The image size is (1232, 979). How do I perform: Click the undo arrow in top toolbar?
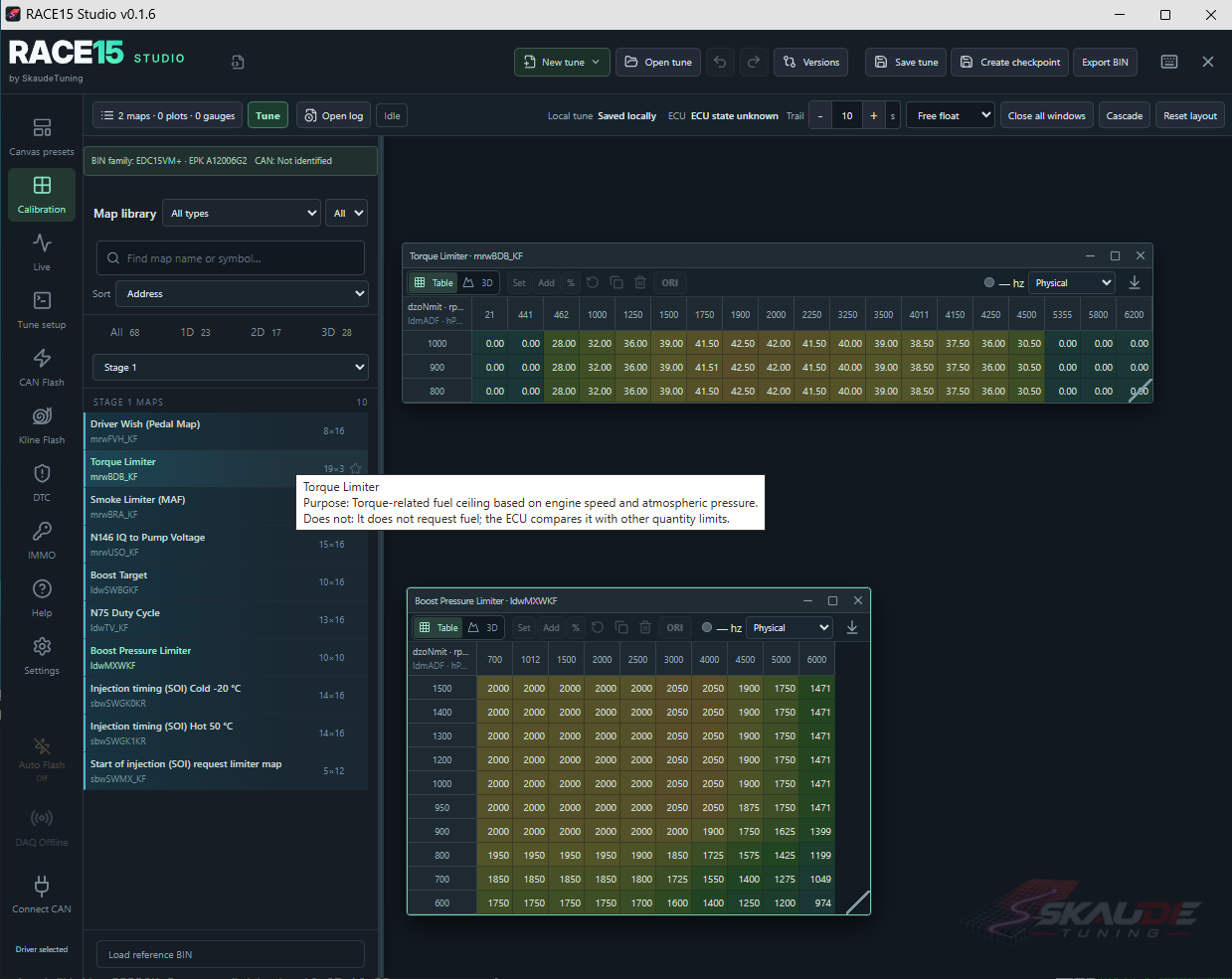coord(720,62)
